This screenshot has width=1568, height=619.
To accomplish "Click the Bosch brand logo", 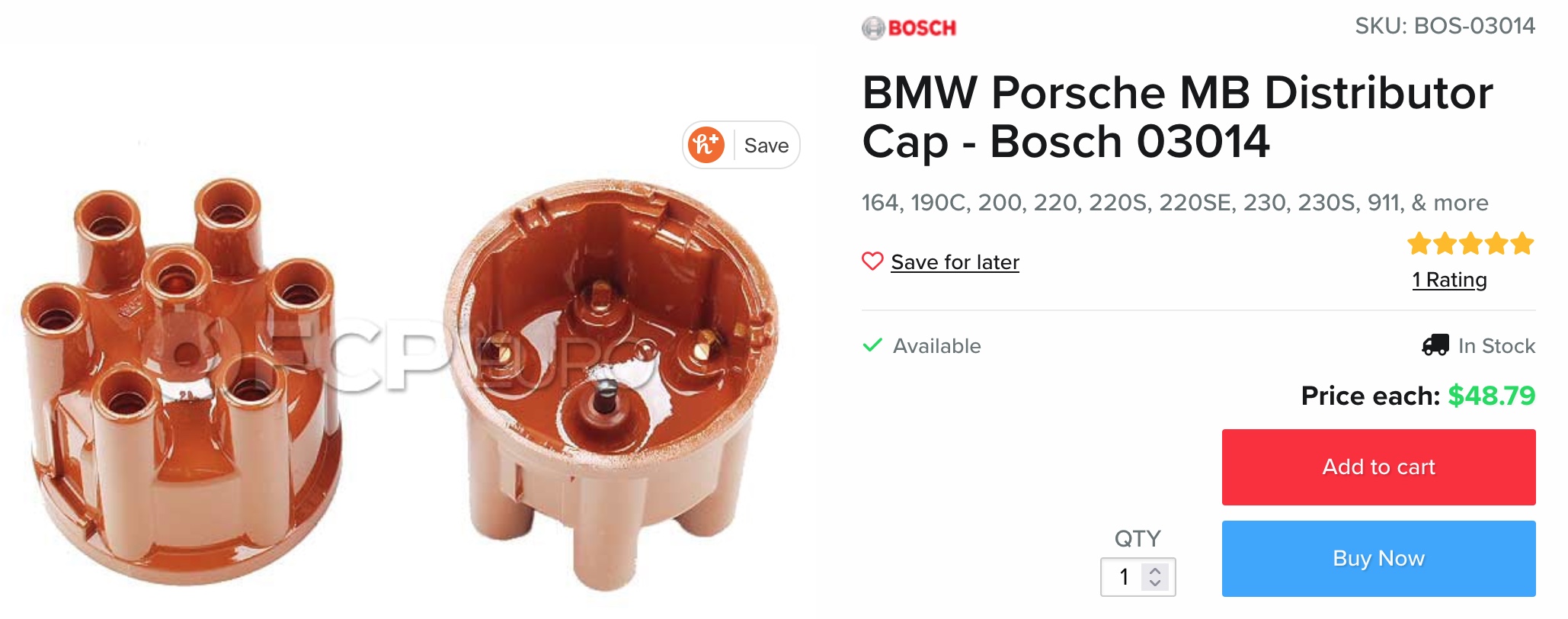I will 909,28.
